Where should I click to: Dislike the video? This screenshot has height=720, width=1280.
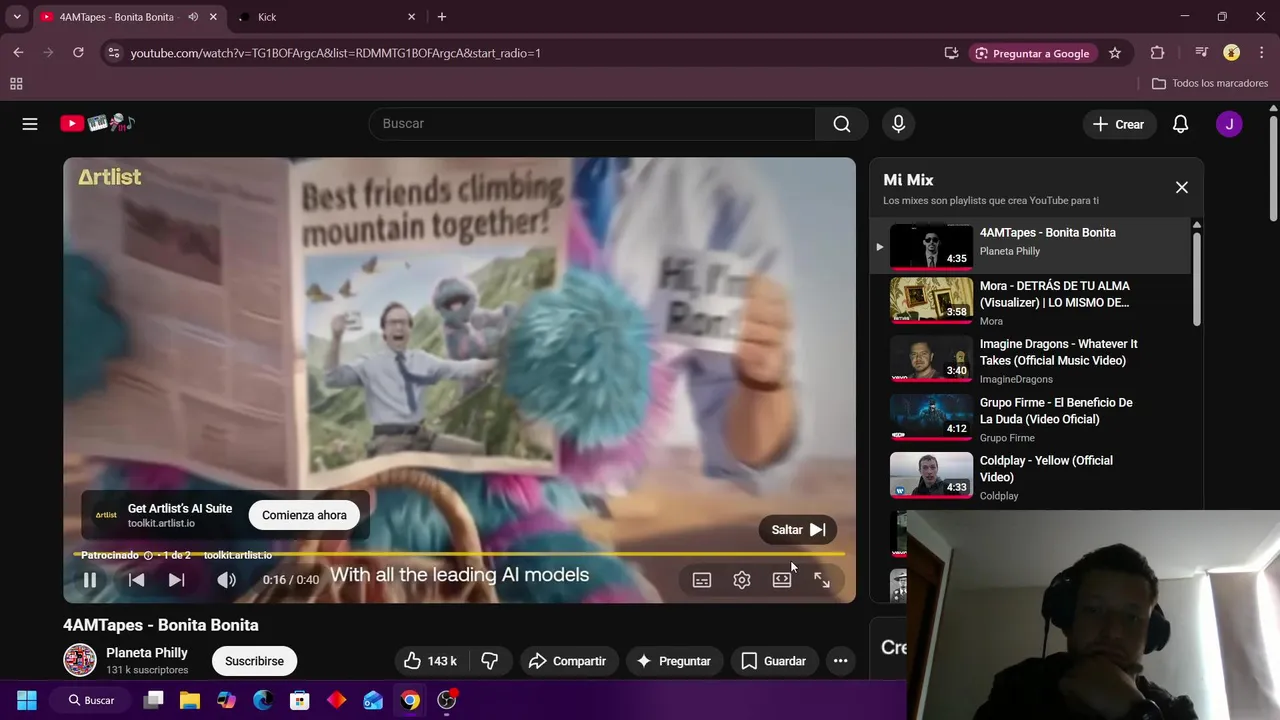pyautogui.click(x=490, y=661)
